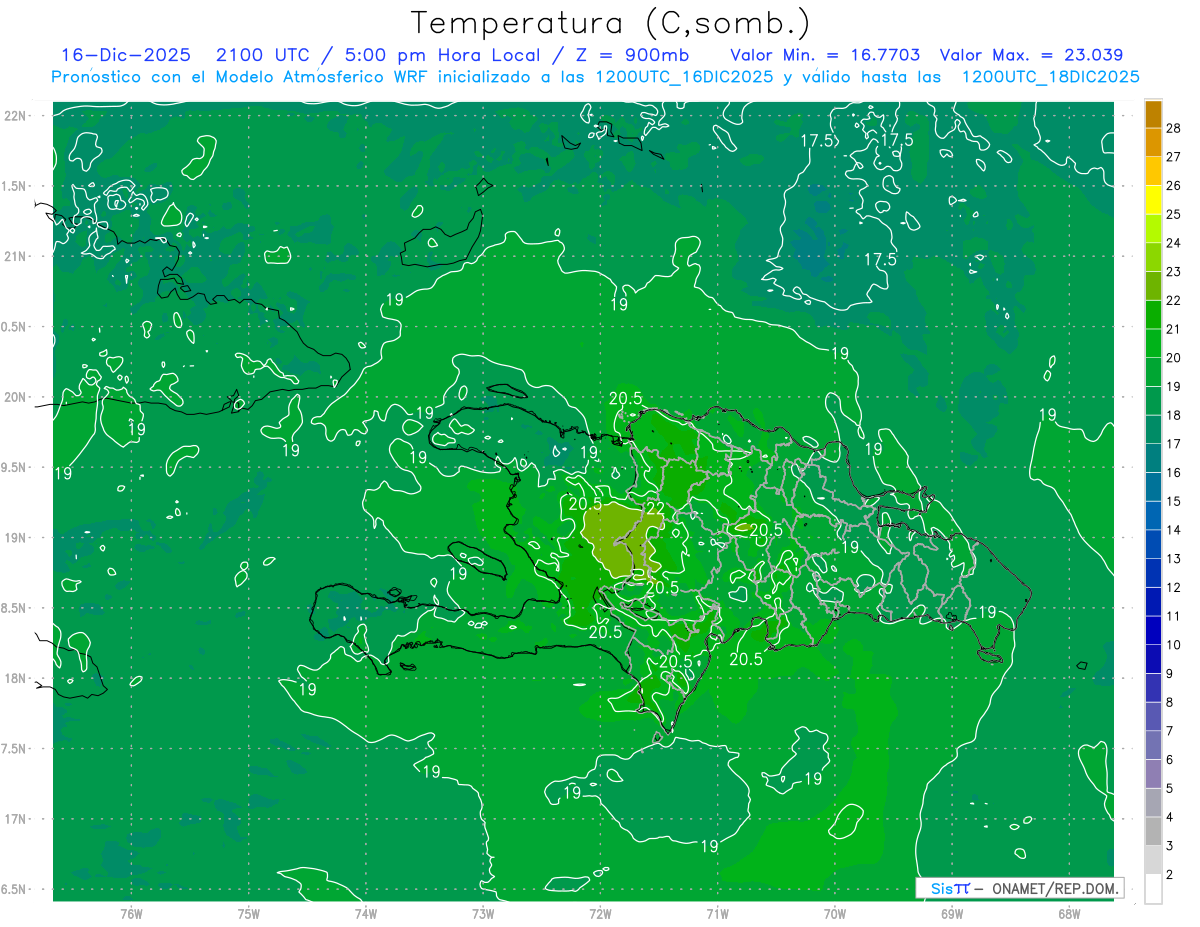Click the 17N latitude axis label
The width and height of the screenshot is (1200, 927).
(x=16, y=819)
